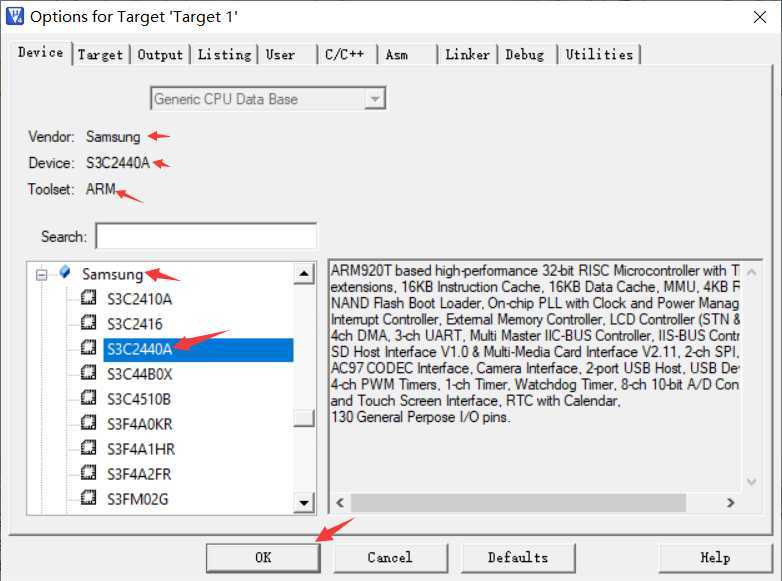This screenshot has height=581, width=782.
Task: Collapse the Samsung vendor tree node
Action: coord(42,275)
